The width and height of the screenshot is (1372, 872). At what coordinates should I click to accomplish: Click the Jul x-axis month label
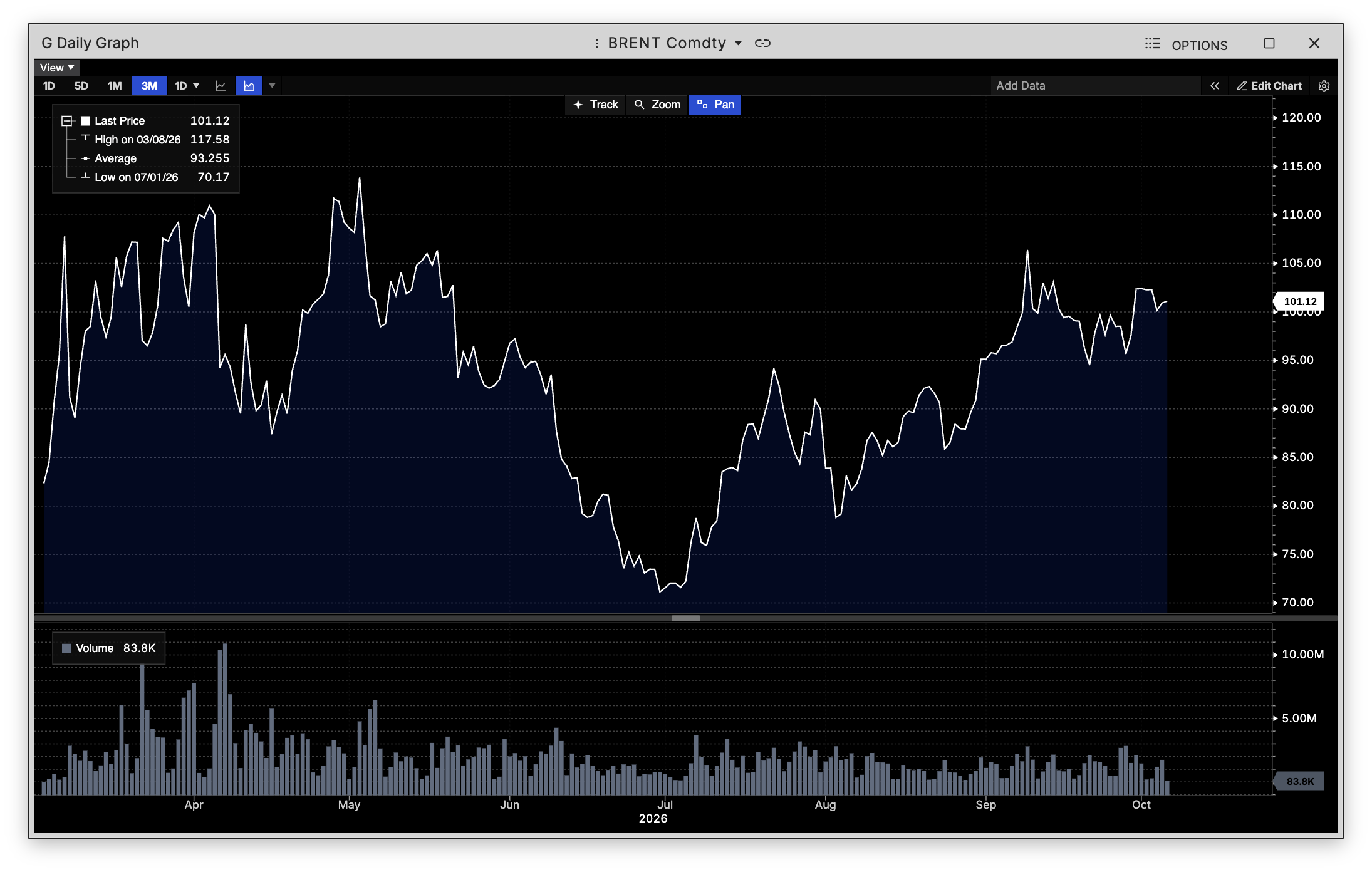click(x=665, y=805)
